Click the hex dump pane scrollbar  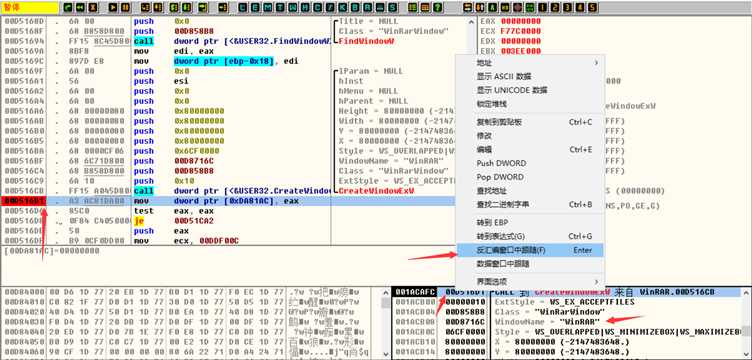pos(385,322)
